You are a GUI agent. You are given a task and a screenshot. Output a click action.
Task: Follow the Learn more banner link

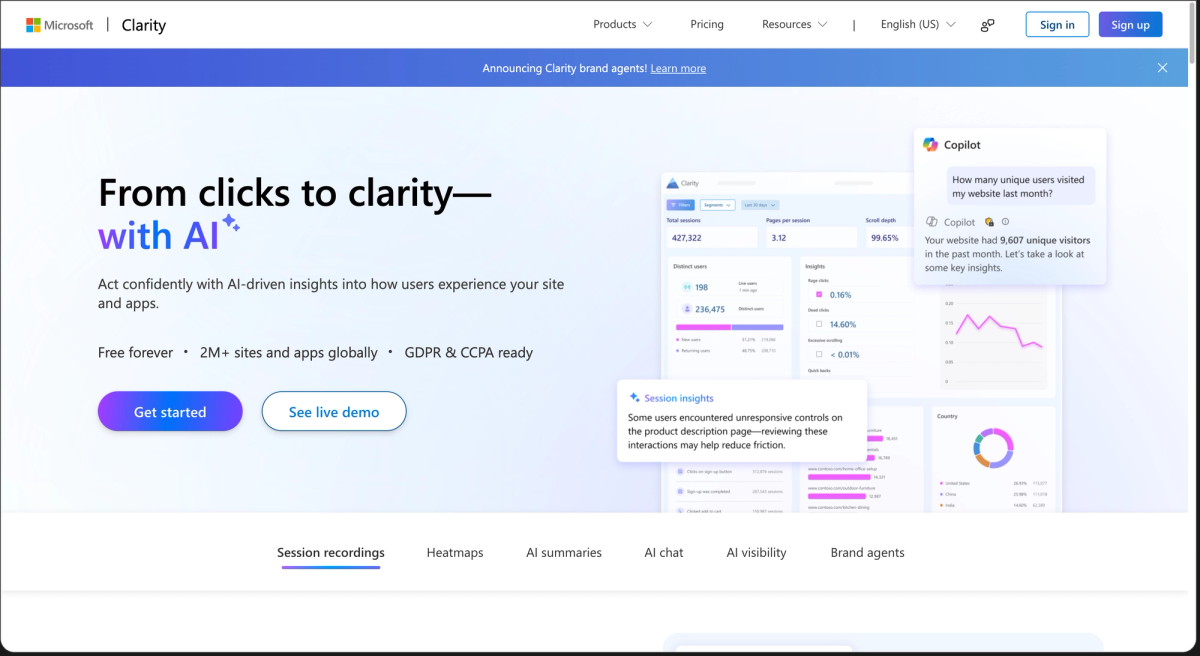678,68
